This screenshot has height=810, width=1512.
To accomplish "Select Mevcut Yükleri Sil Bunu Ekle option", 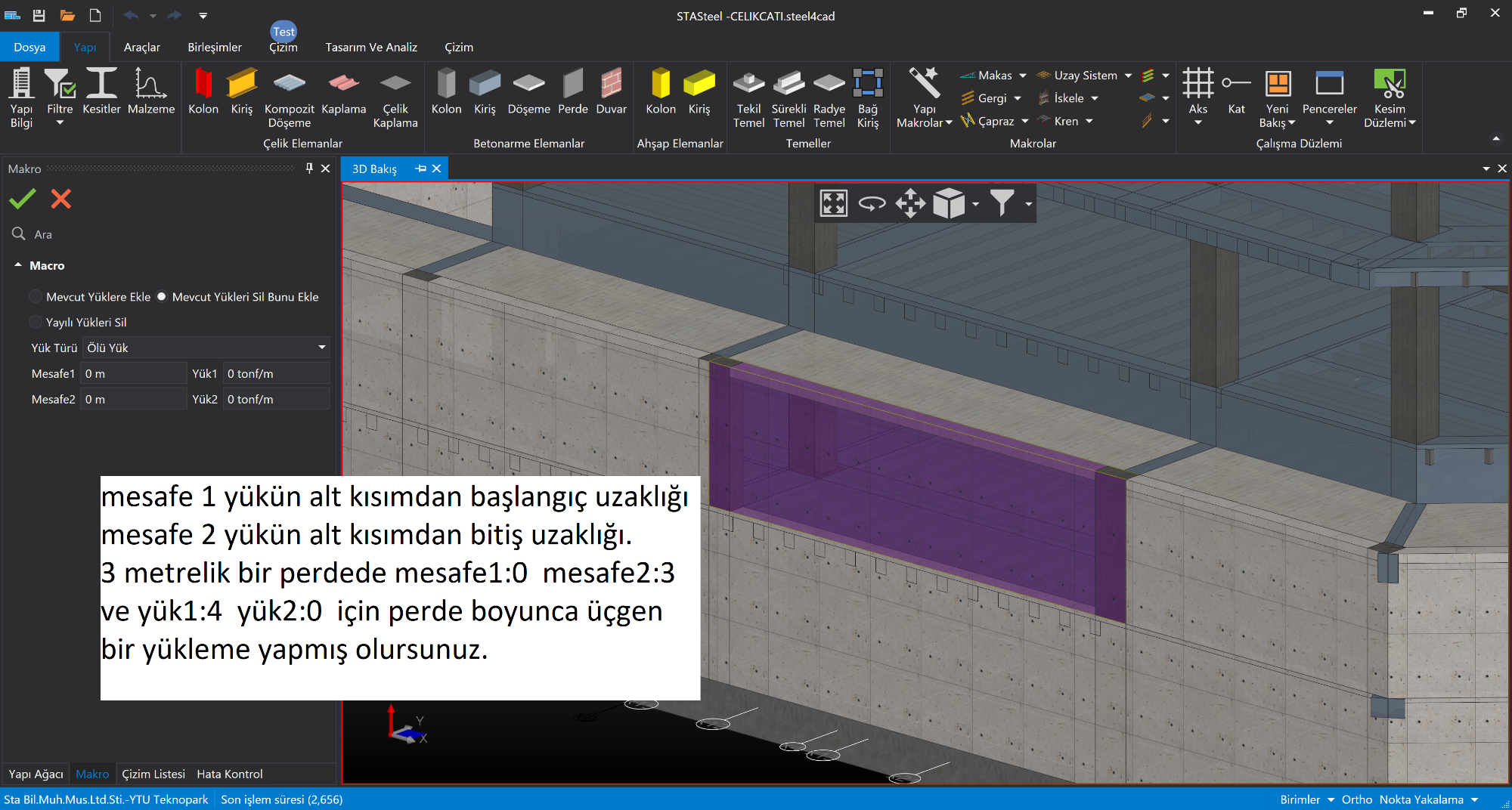I will pos(162,297).
